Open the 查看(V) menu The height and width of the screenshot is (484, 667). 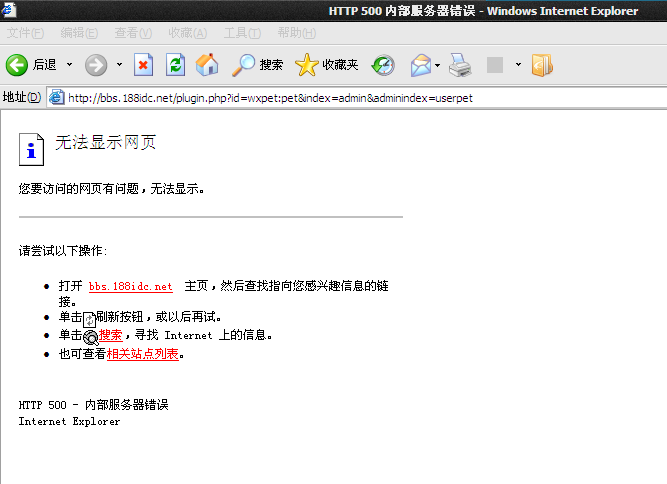(133, 33)
